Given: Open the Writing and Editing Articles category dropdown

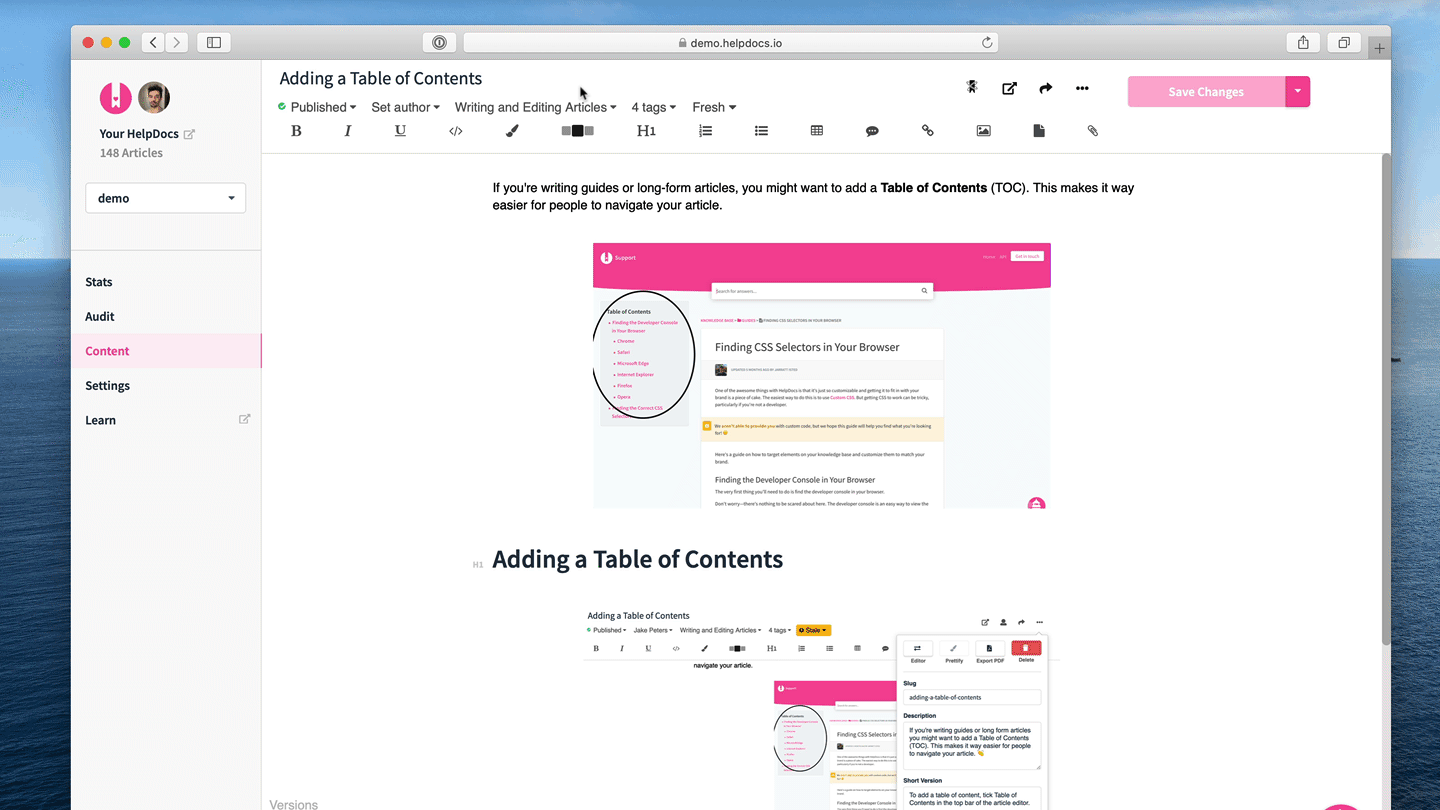Looking at the screenshot, I should [x=535, y=107].
